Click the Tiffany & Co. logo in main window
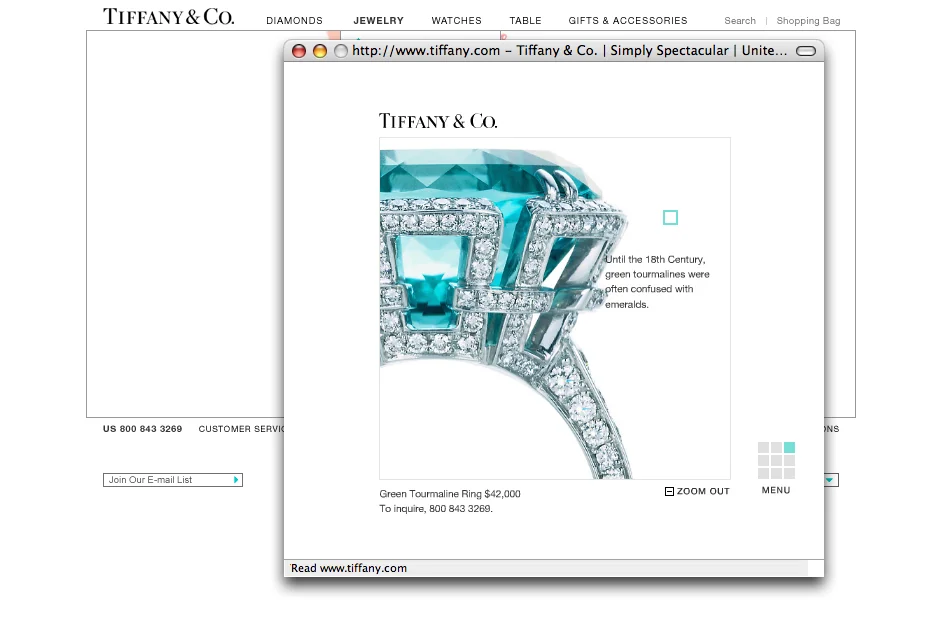The height and width of the screenshot is (621, 944). point(169,16)
